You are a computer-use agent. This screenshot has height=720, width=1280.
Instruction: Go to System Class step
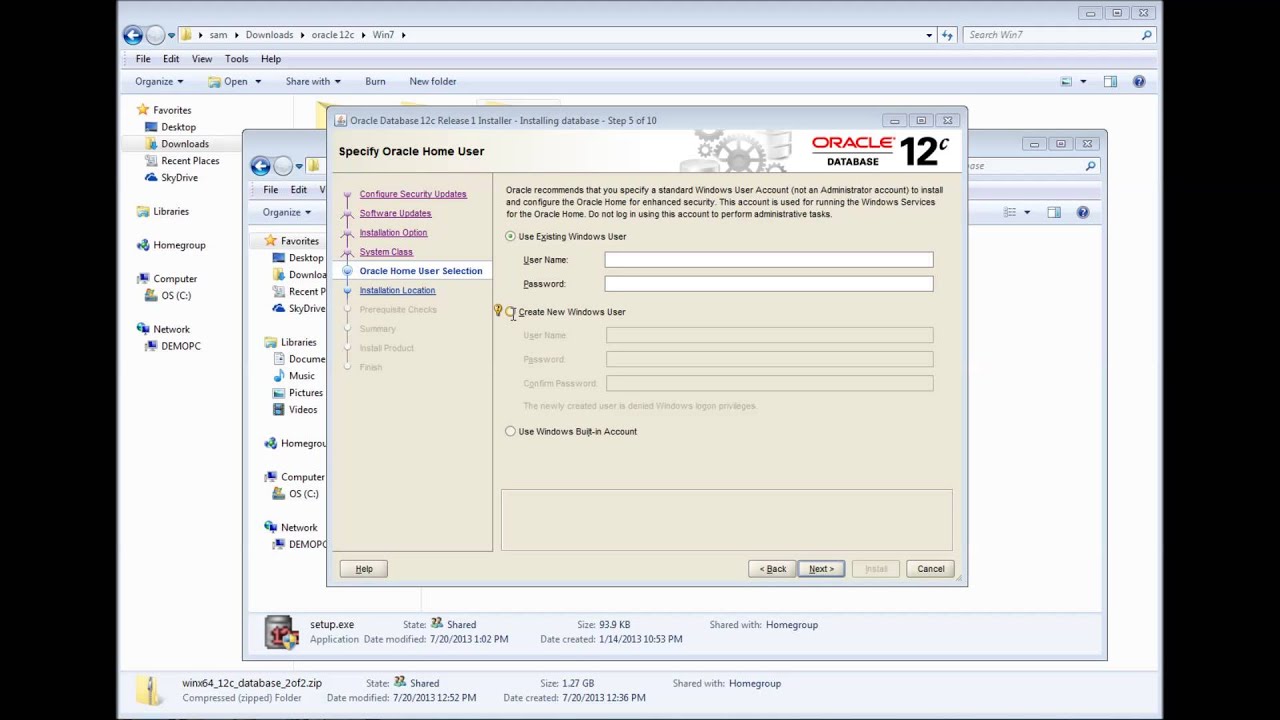(386, 252)
